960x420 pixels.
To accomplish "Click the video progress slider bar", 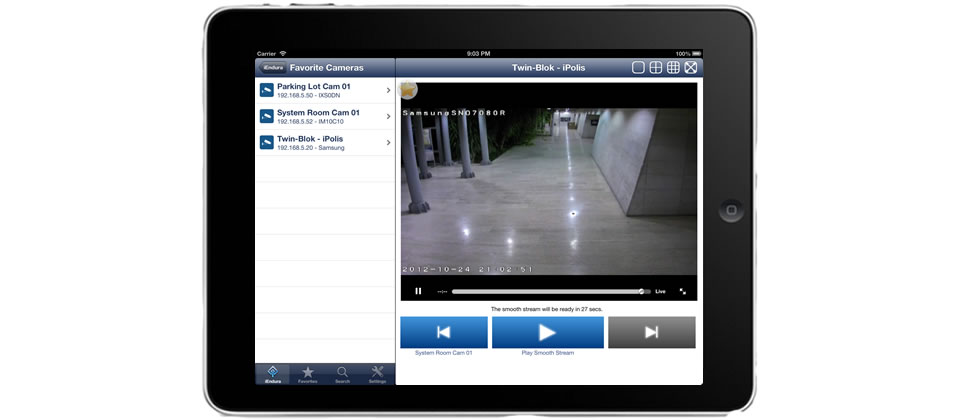I will pos(551,291).
